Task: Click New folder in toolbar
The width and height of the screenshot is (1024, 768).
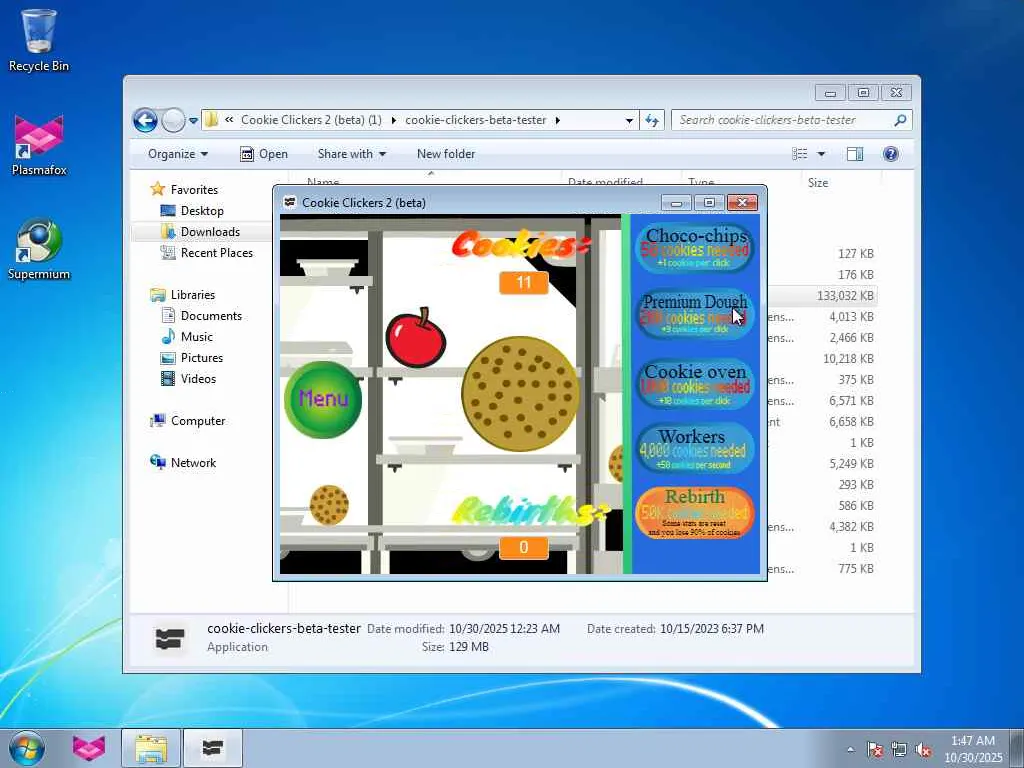Action: pos(446,154)
